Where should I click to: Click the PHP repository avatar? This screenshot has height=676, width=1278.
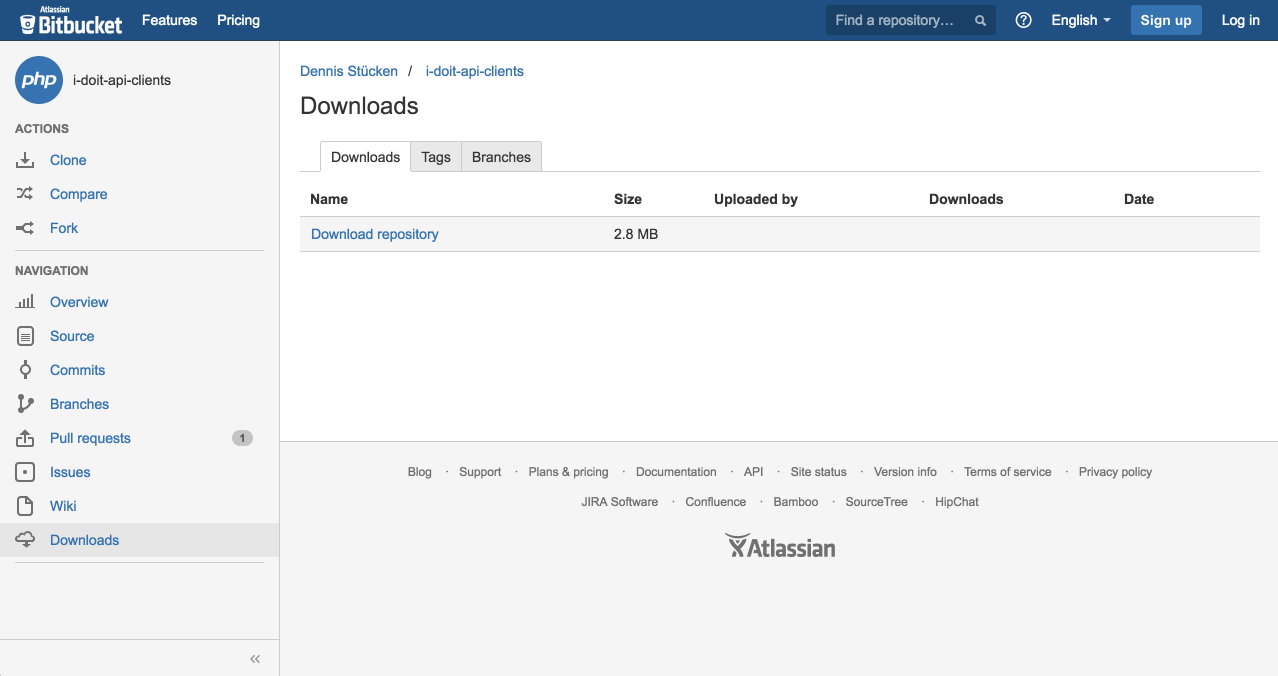click(x=39, y=80)
